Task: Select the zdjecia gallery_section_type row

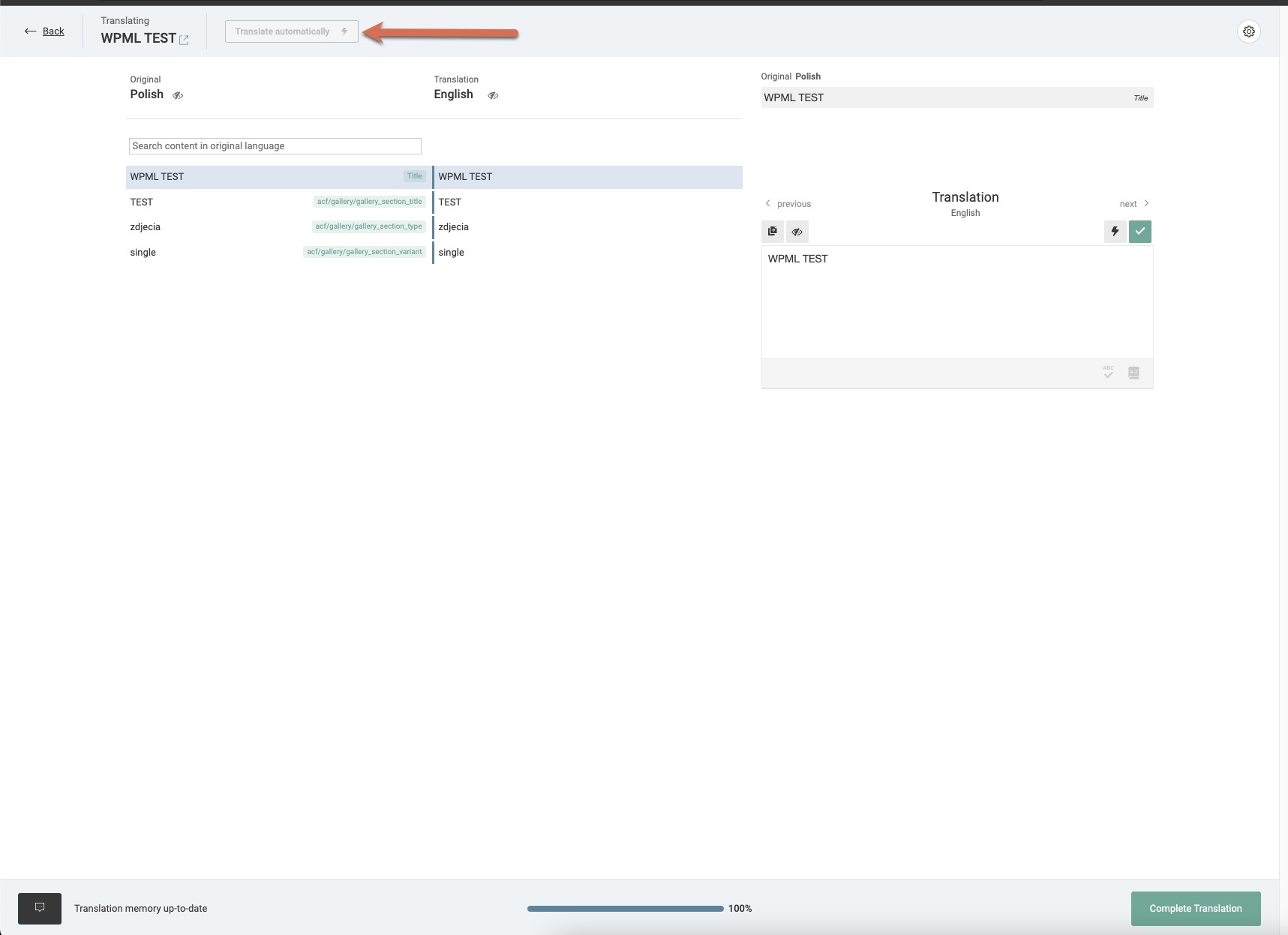Action: pyautogui.click(x=278, y=226)
